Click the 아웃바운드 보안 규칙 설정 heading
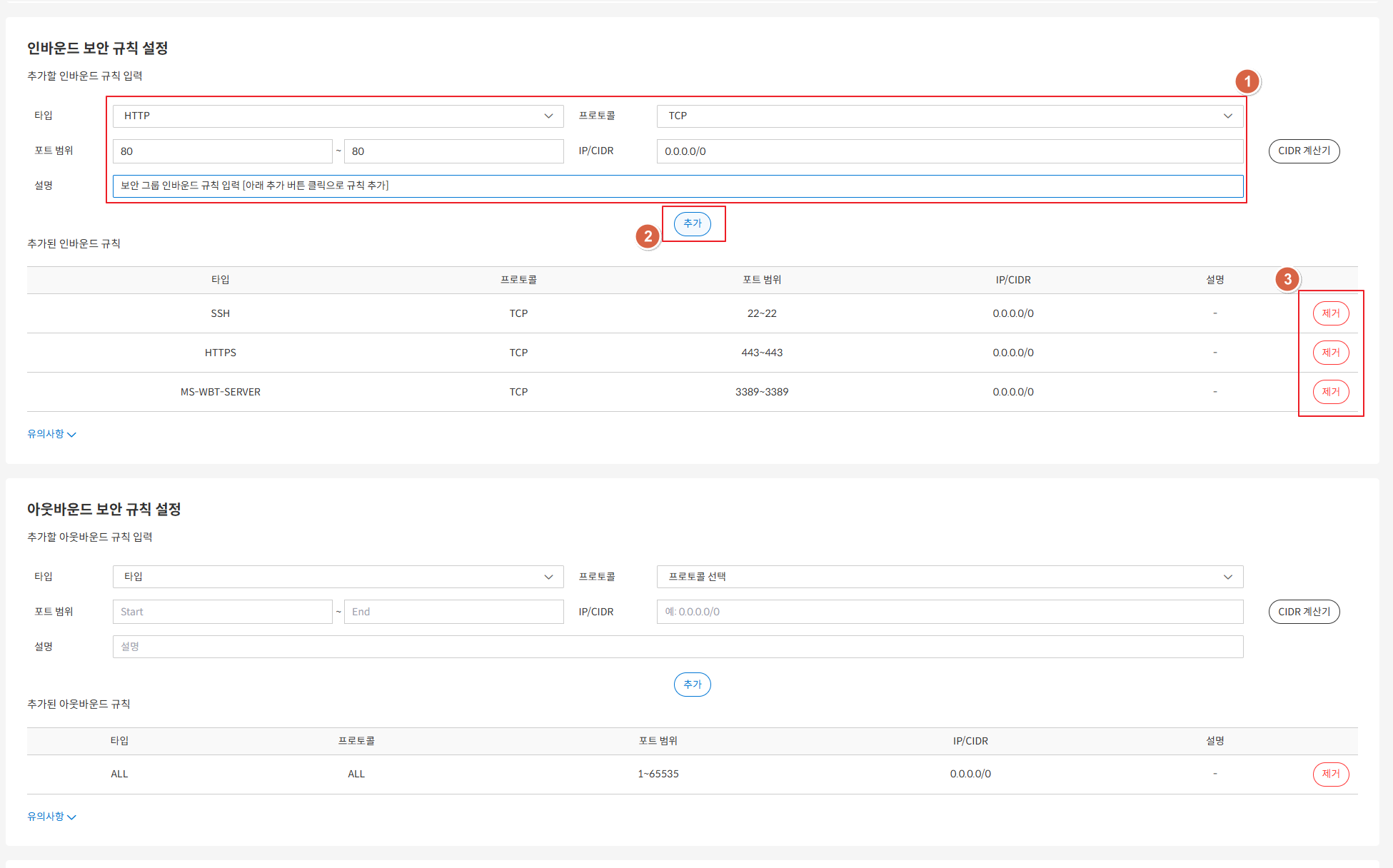1393x868 pixels. [x=104, y=509]
